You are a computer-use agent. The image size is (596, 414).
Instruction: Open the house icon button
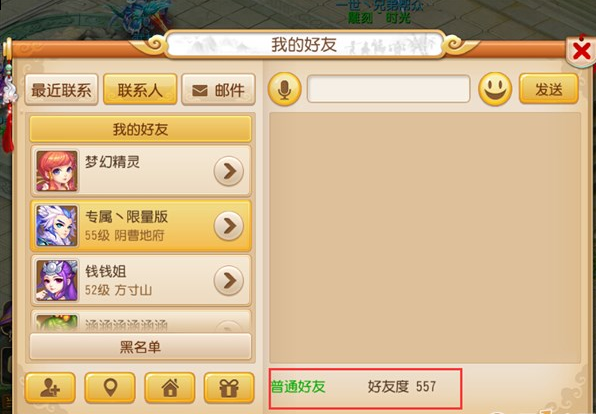[170, 388]
